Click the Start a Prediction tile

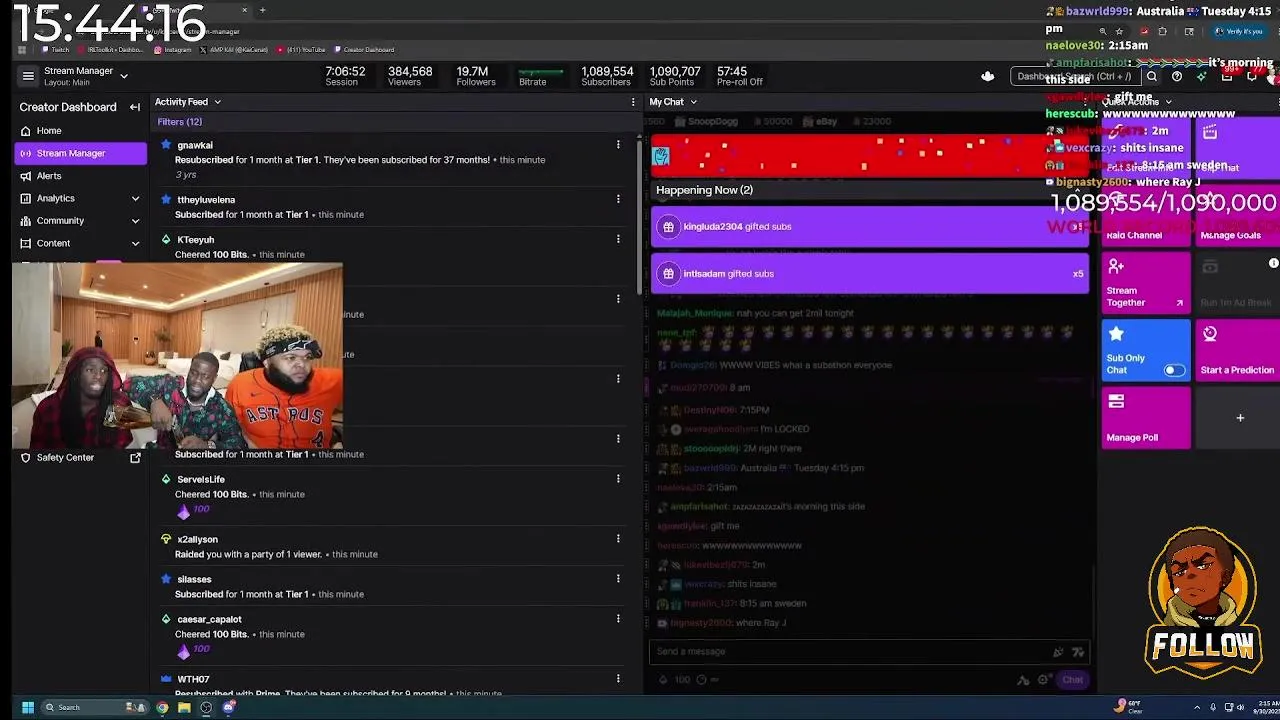(x=1236, y=350)
